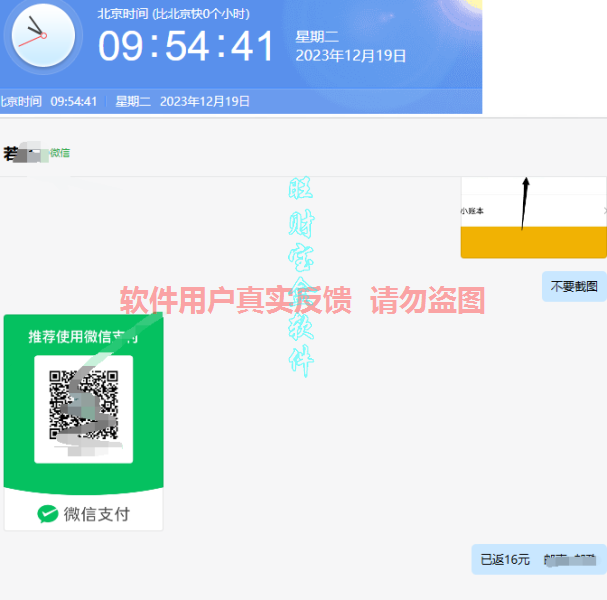Open the 不要截图 message bubble

tap(574, 286)
